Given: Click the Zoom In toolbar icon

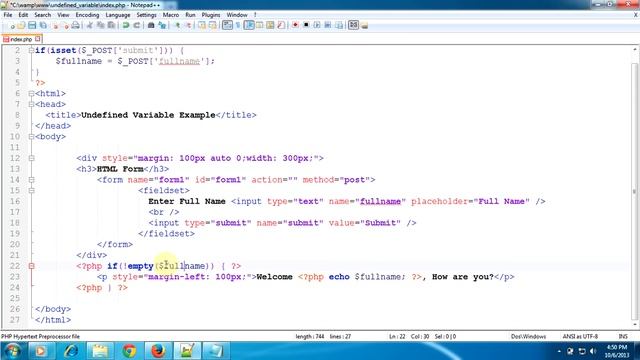Looking at the screenshot, I should point(177,25).
